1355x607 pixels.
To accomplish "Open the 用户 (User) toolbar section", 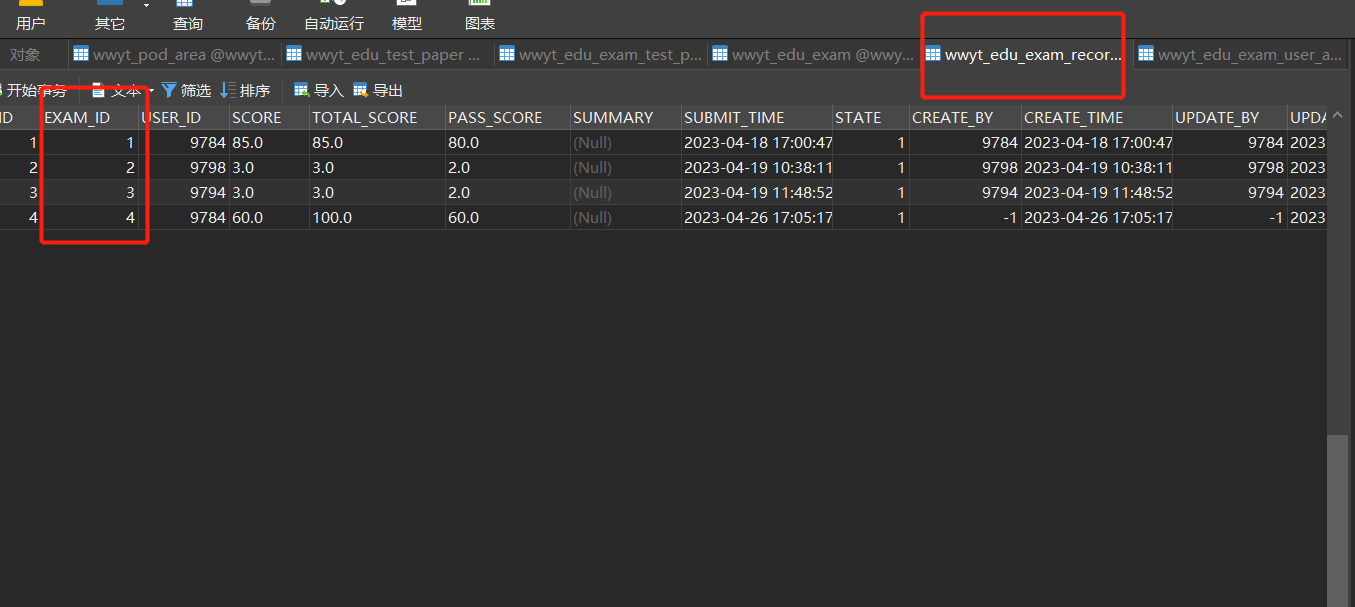I will (x=30, y=16).
